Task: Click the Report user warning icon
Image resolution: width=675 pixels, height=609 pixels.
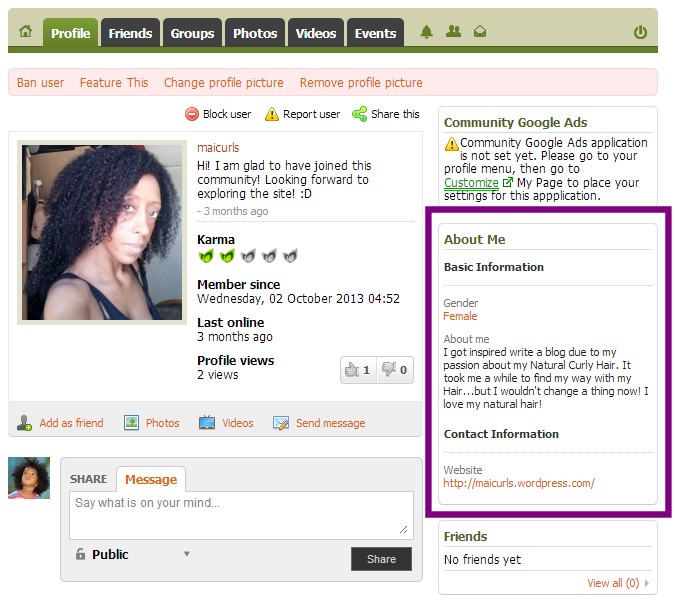Action: coord(272,114)
